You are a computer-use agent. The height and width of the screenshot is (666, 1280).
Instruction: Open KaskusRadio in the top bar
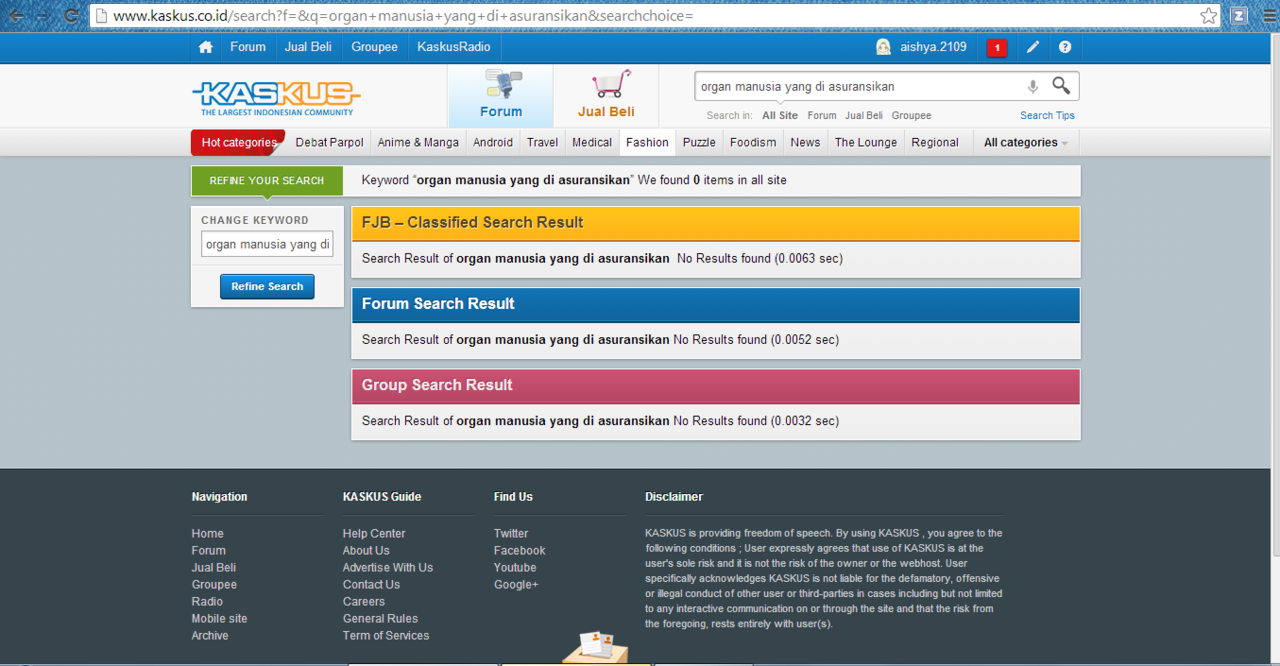click(454, 47)
